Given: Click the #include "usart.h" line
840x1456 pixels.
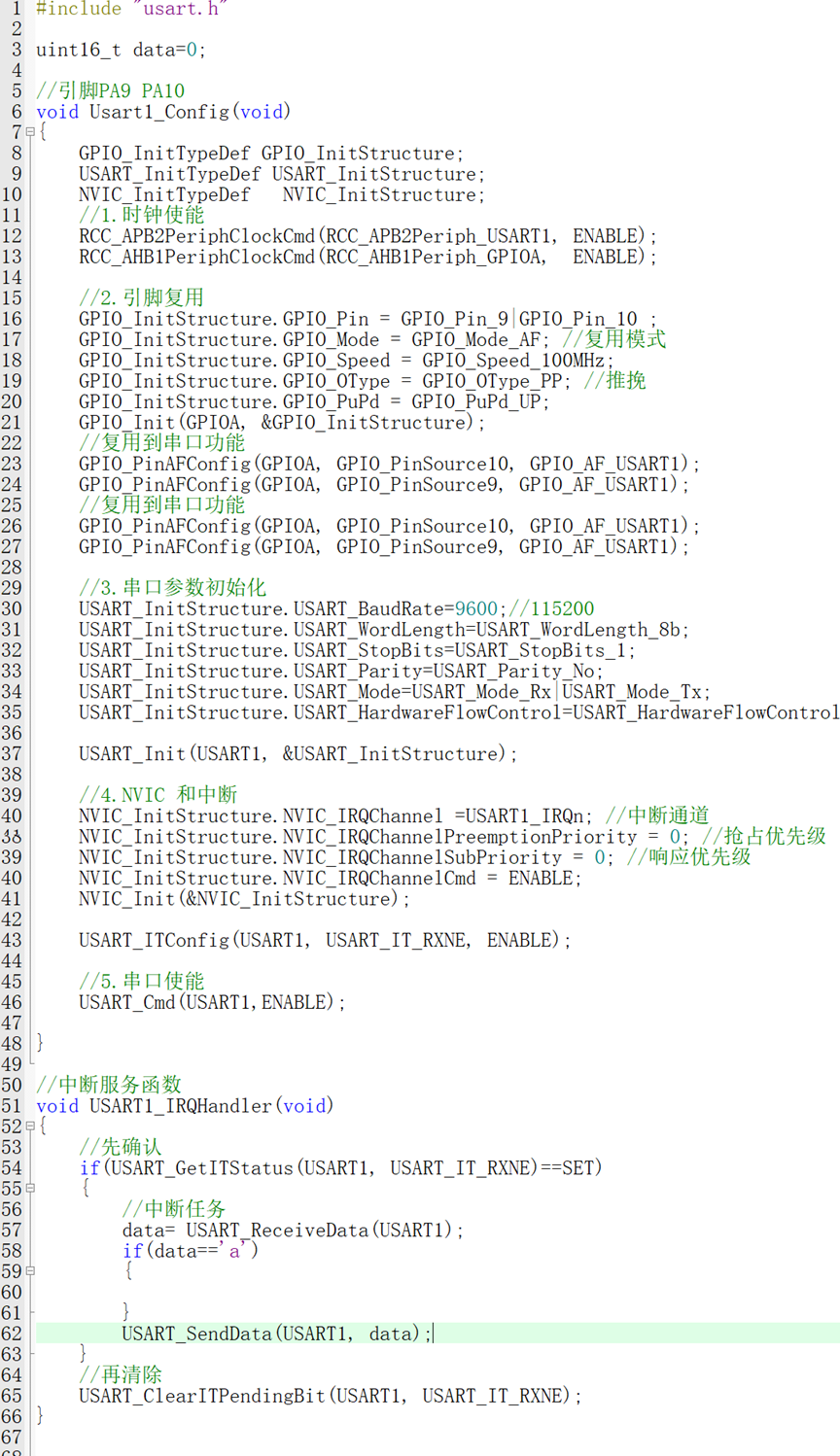Looking at the screenshot, I should pos(131,9).
